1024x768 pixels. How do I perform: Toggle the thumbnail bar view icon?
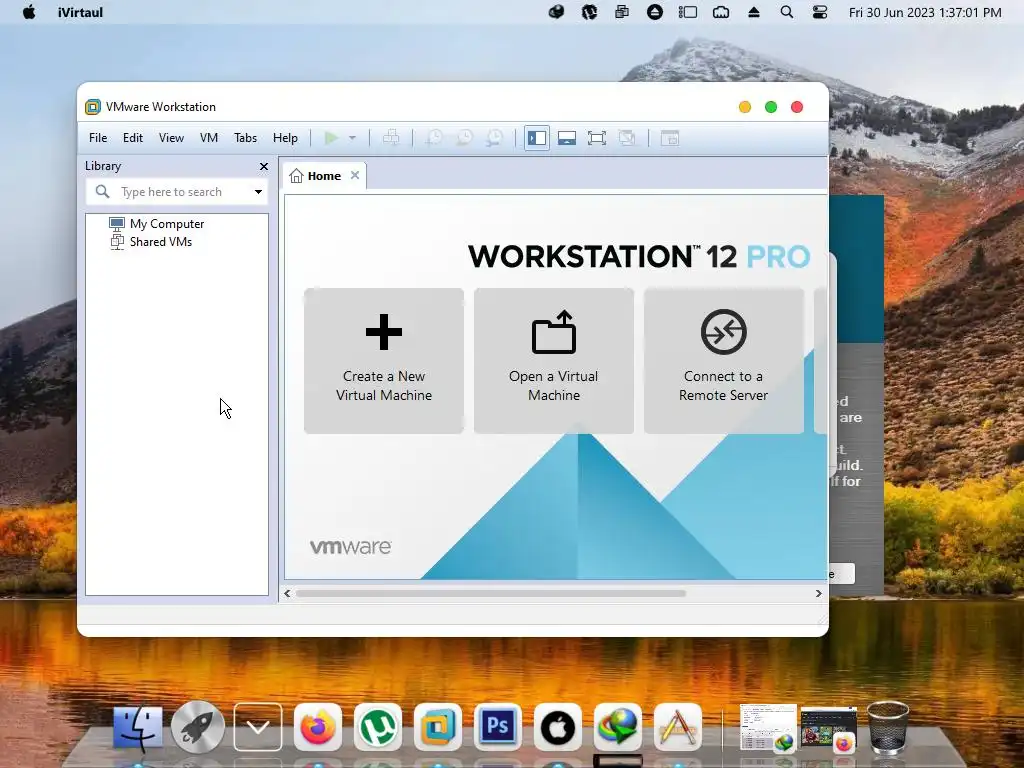click(x=567, y=138)
